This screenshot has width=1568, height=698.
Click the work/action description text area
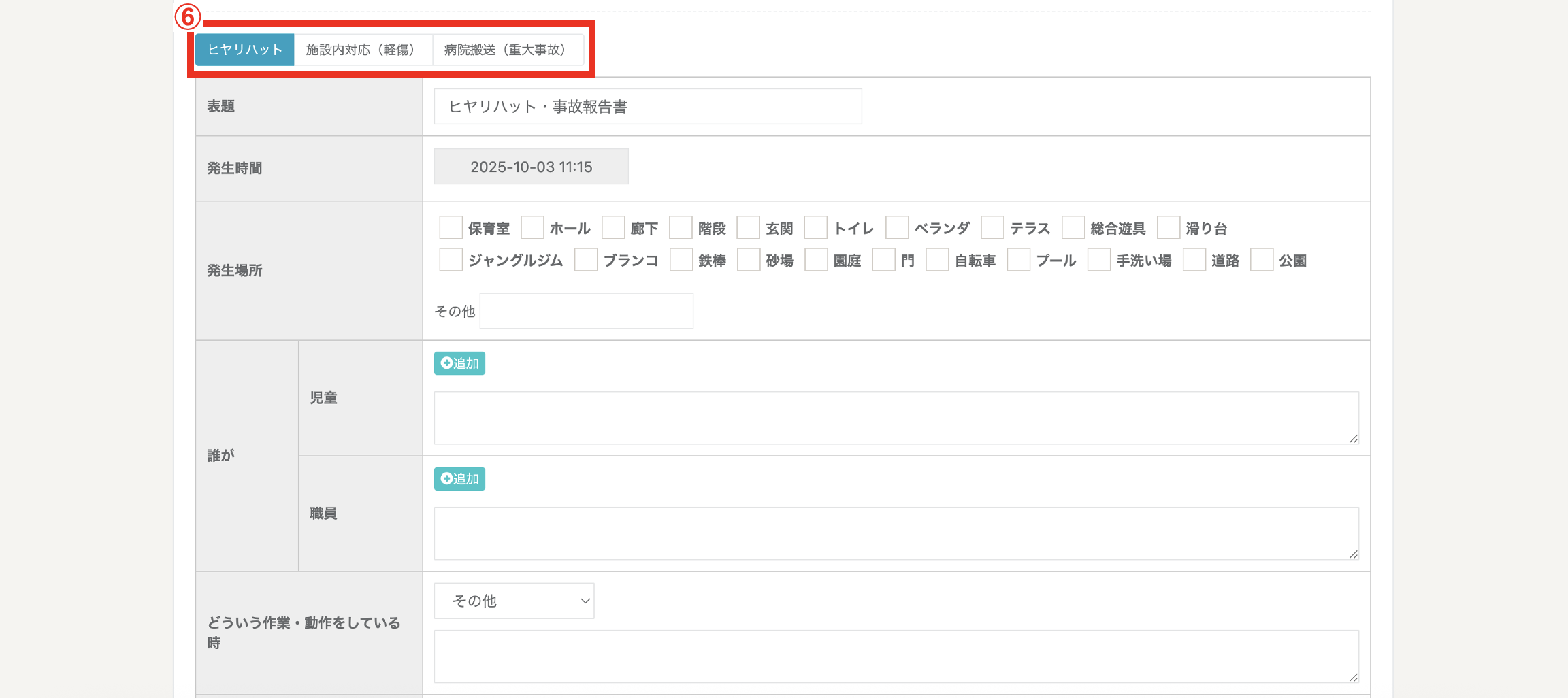tap(896, 657)
